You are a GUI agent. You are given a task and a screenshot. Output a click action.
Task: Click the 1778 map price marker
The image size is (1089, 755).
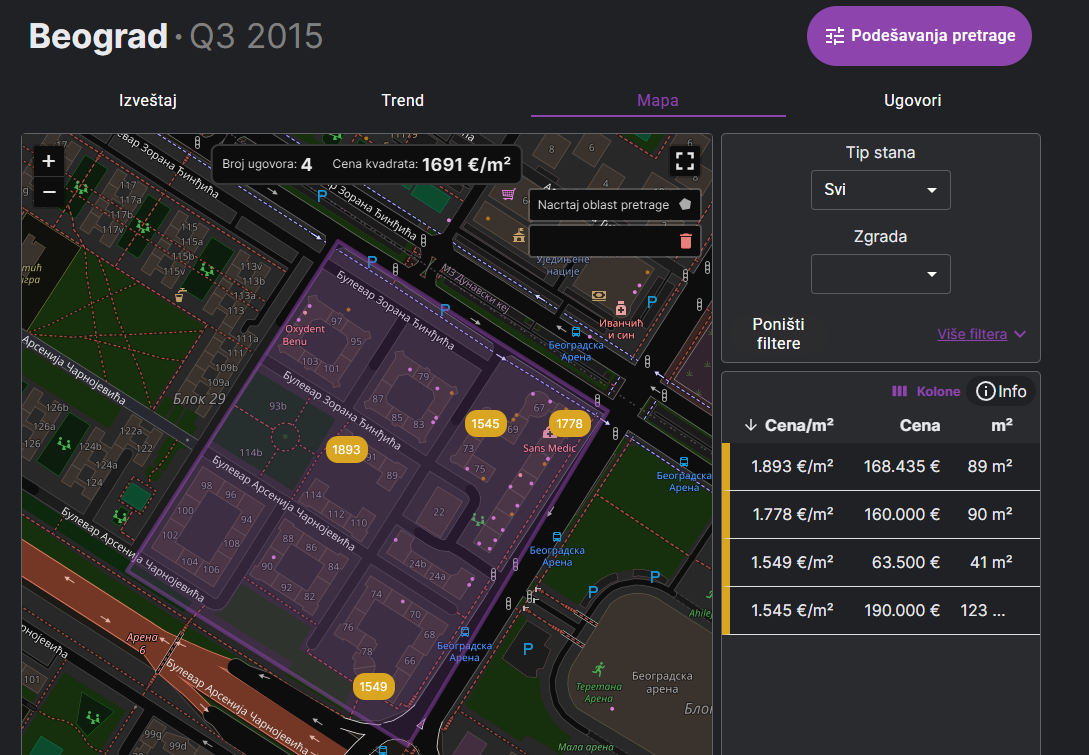point(569,424)
